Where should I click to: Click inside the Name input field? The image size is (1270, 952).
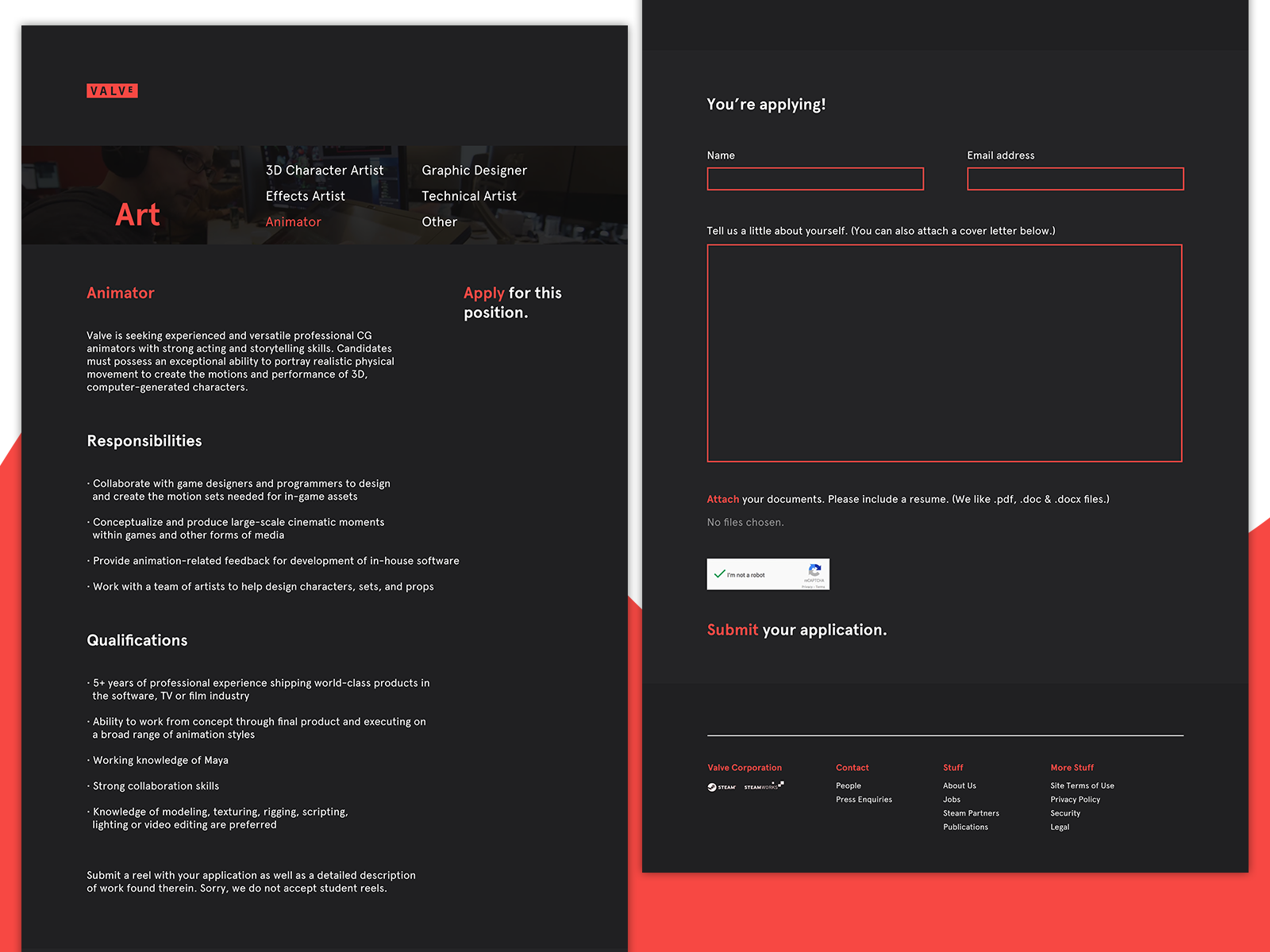tap(815, 178)
